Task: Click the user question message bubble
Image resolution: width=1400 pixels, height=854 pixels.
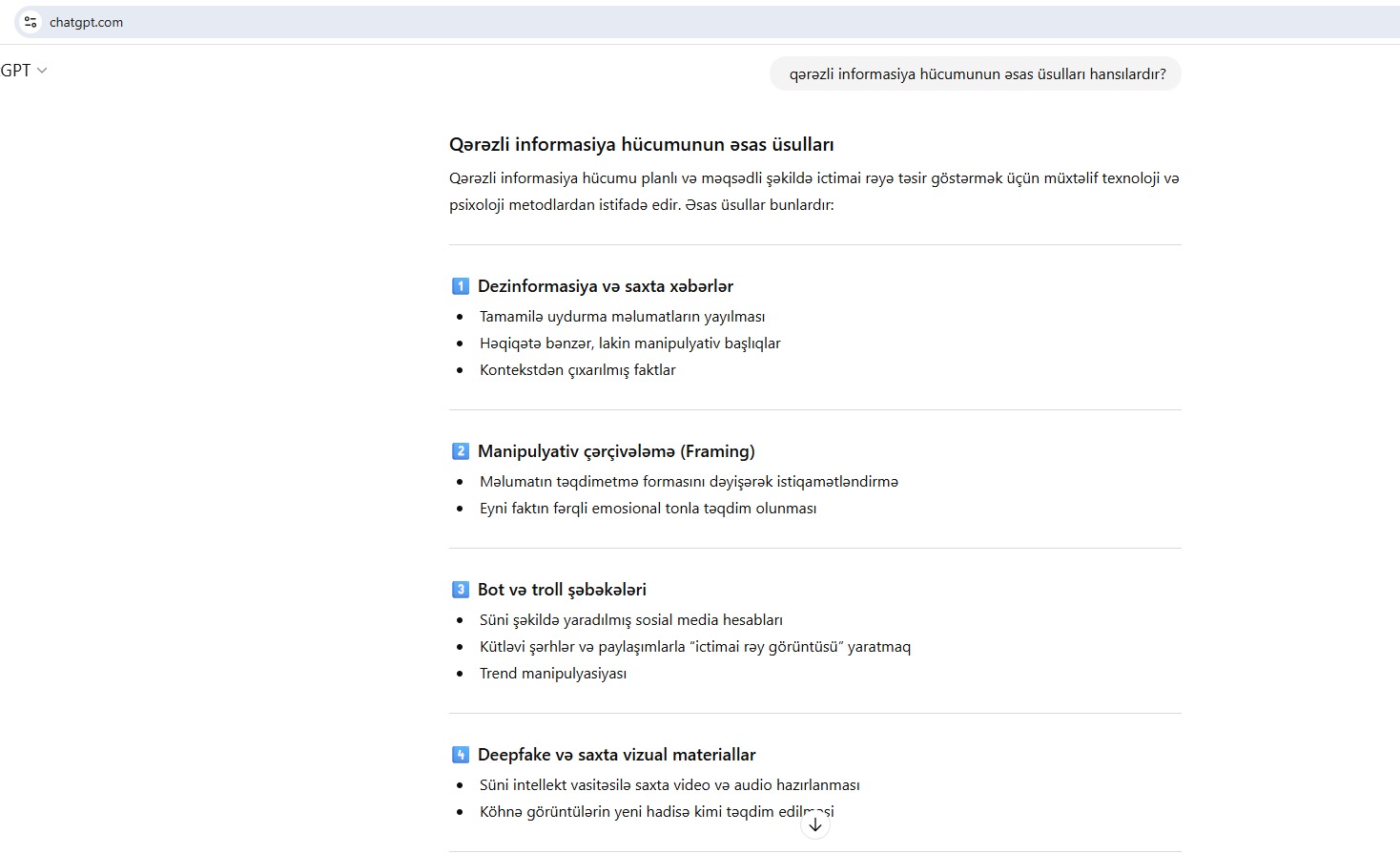Action: (x=976, y=74)
